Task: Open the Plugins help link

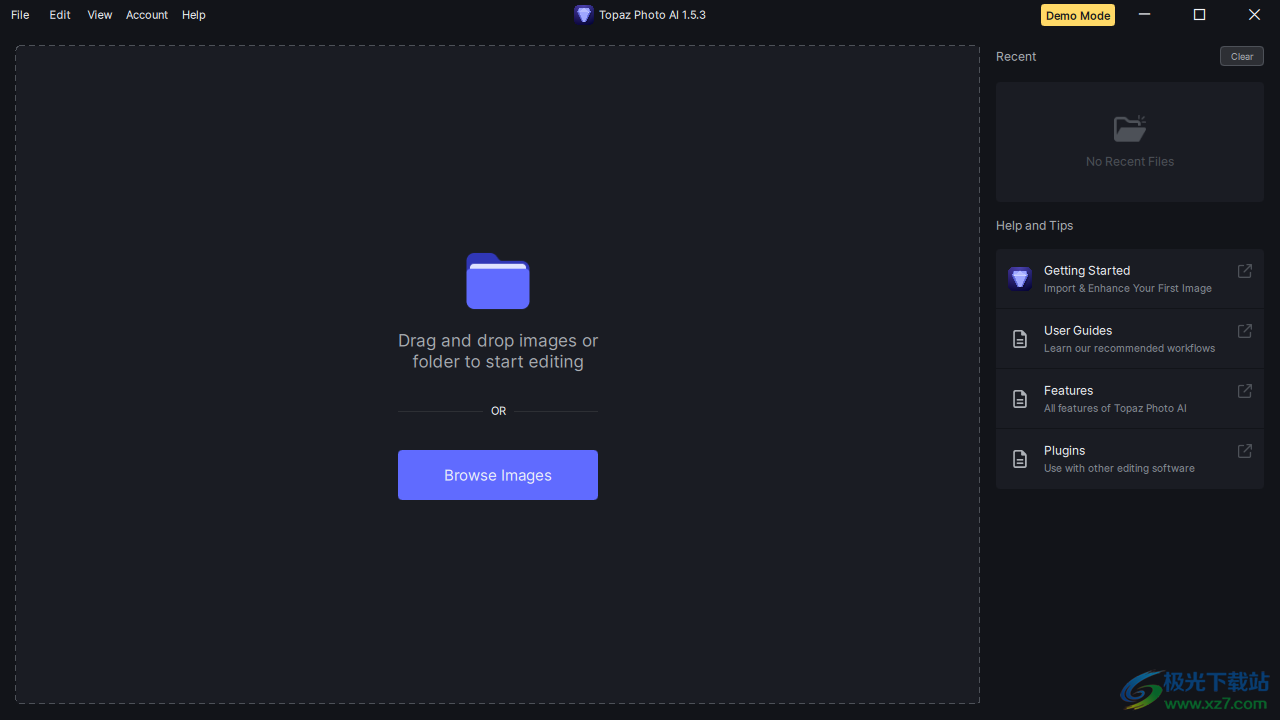Action: (1130, 459)
